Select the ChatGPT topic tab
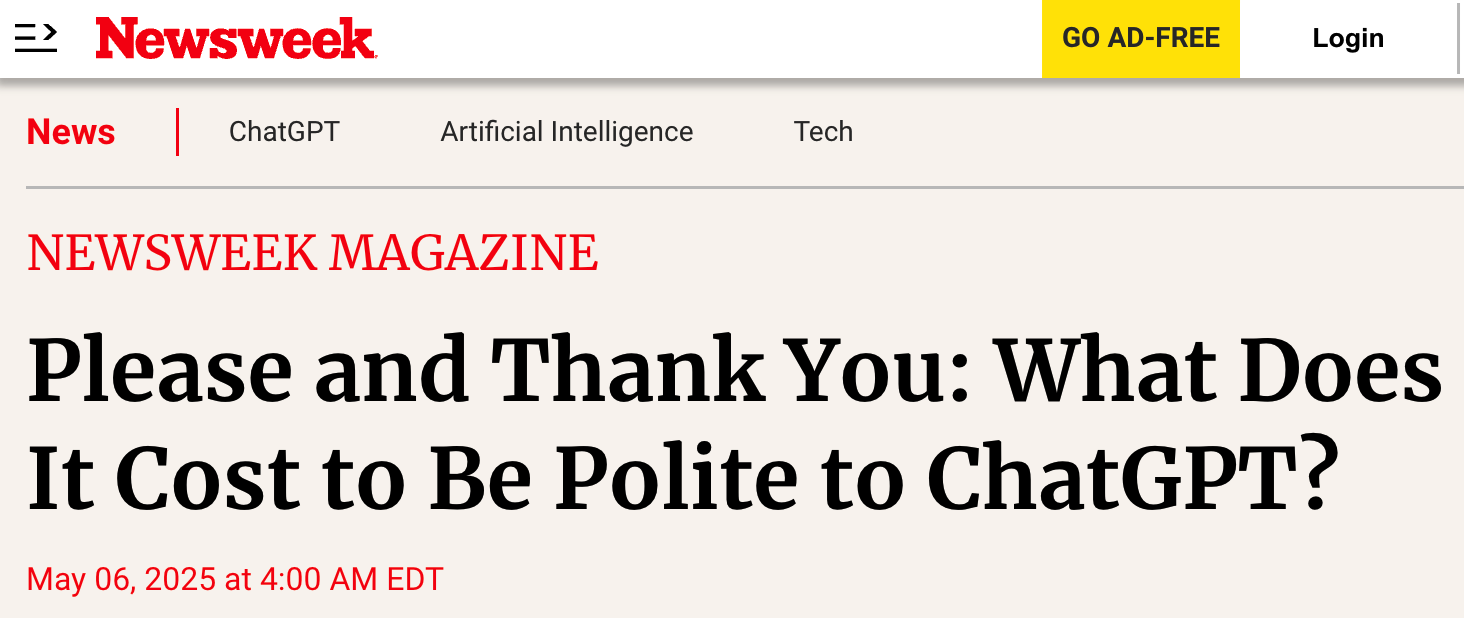This screenshot has height=618, width=1464. (x=284, y=132)
